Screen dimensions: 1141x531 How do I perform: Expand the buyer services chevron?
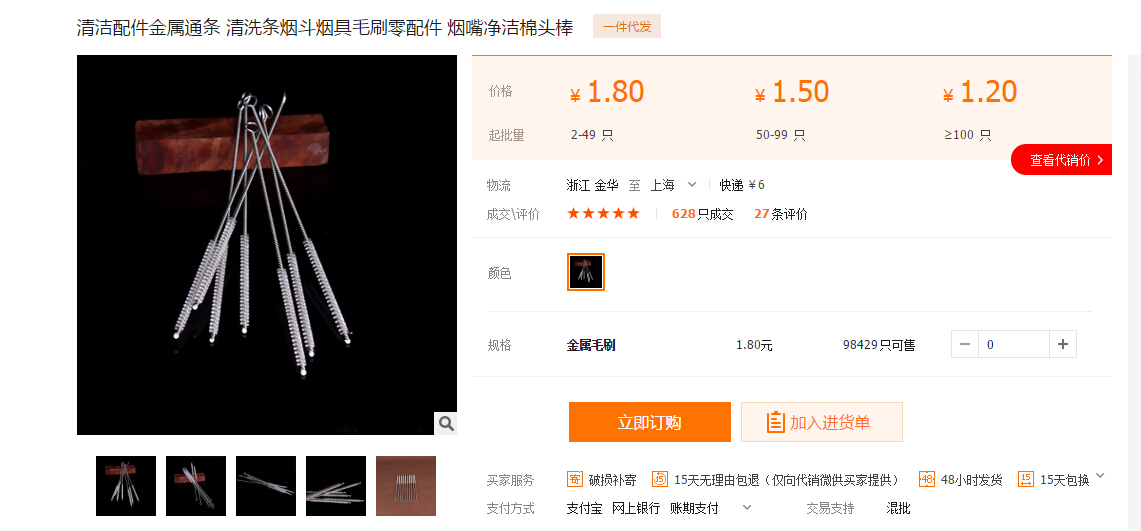1100,476
